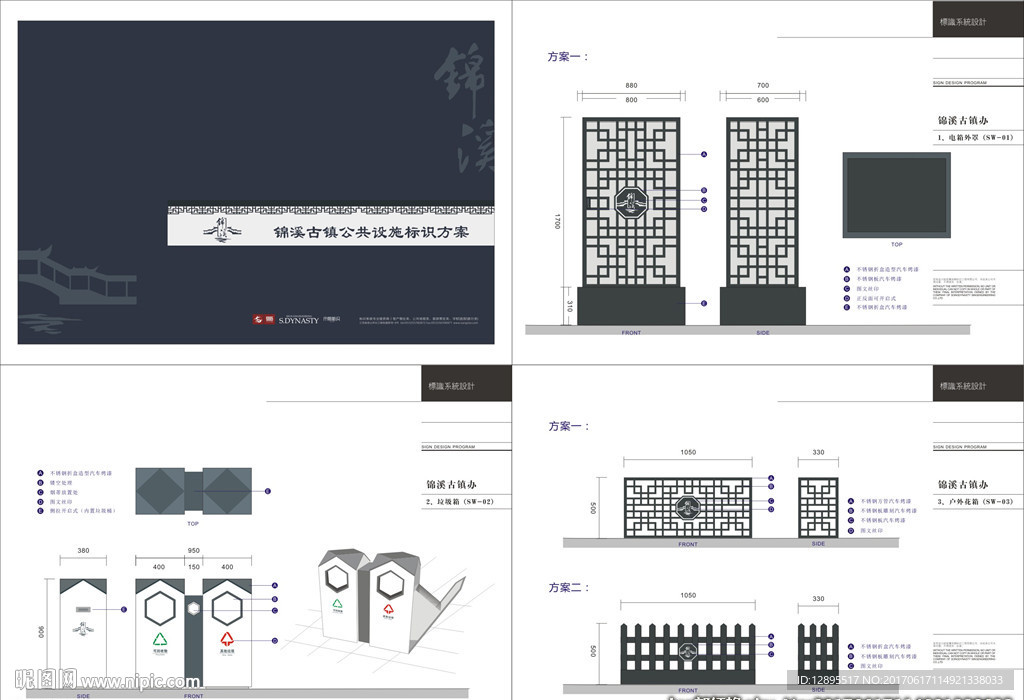Click the 950 overall width dimension
This screenshot has width=1024, height=700.
tap(193, 550)
